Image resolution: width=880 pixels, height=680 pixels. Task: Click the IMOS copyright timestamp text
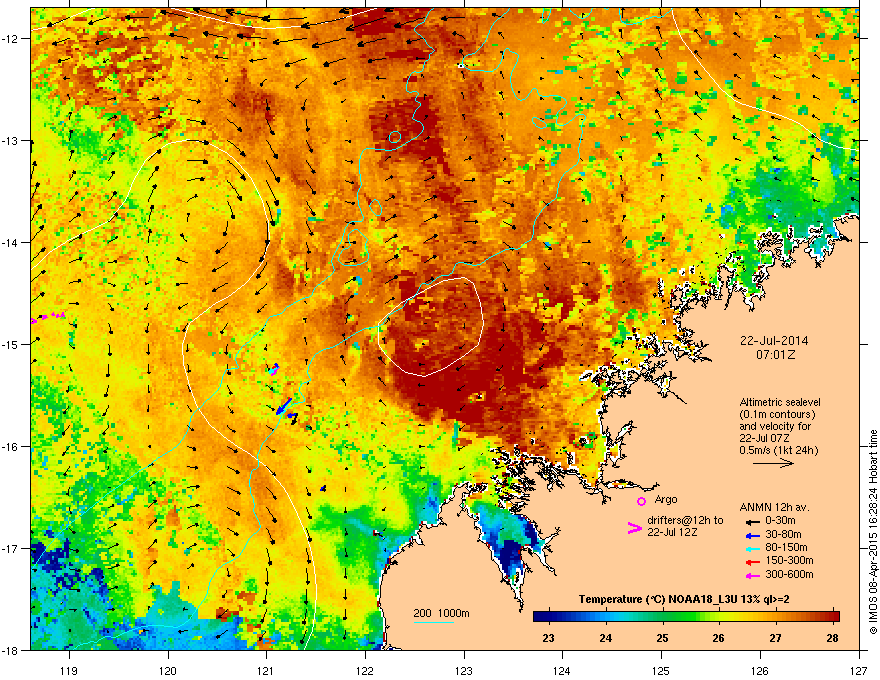pyautogui.click(x=873, y=532)
